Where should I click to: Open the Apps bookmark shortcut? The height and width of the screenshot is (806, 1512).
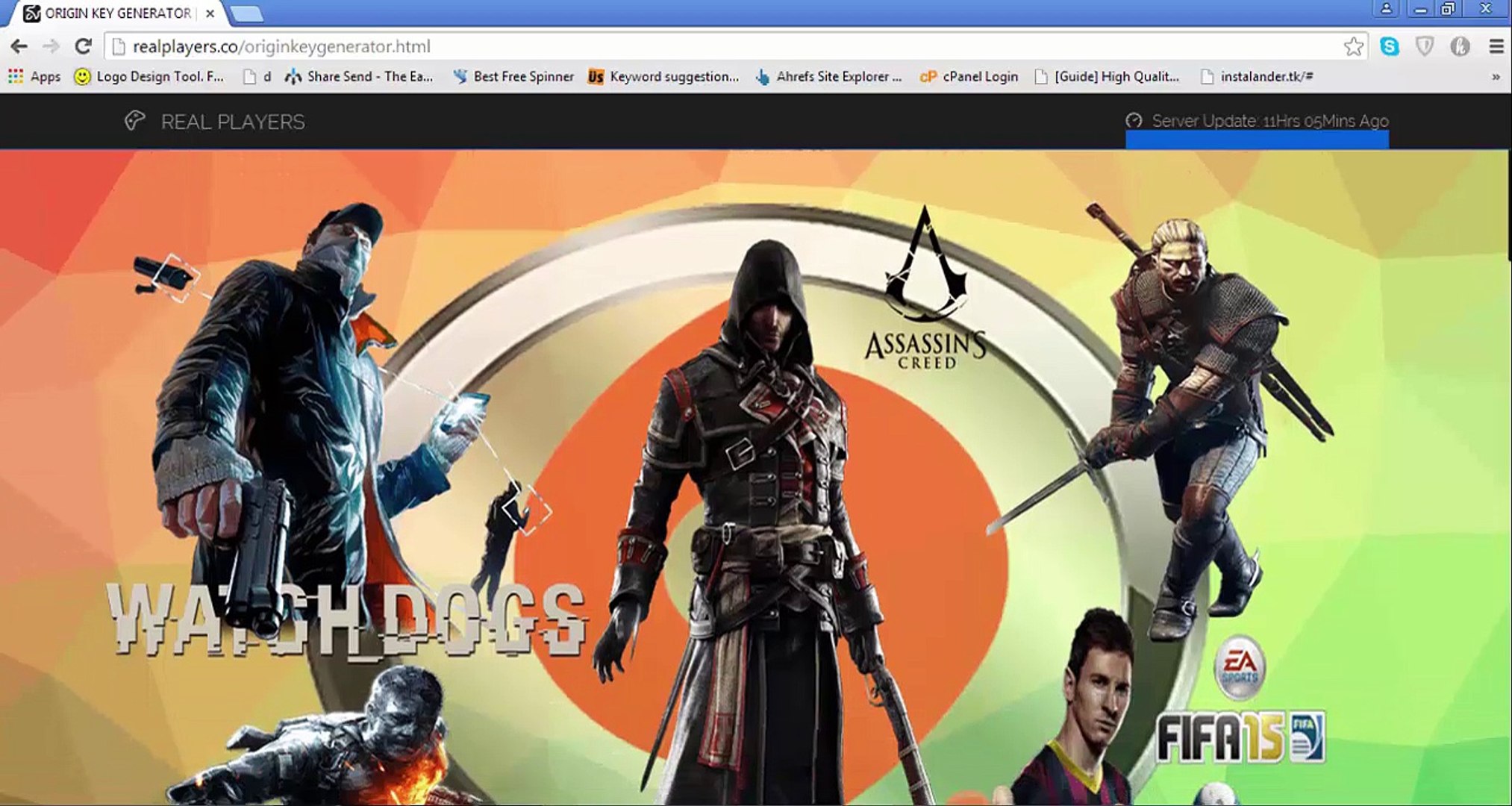pyautogui.click(x=34, y=76)
